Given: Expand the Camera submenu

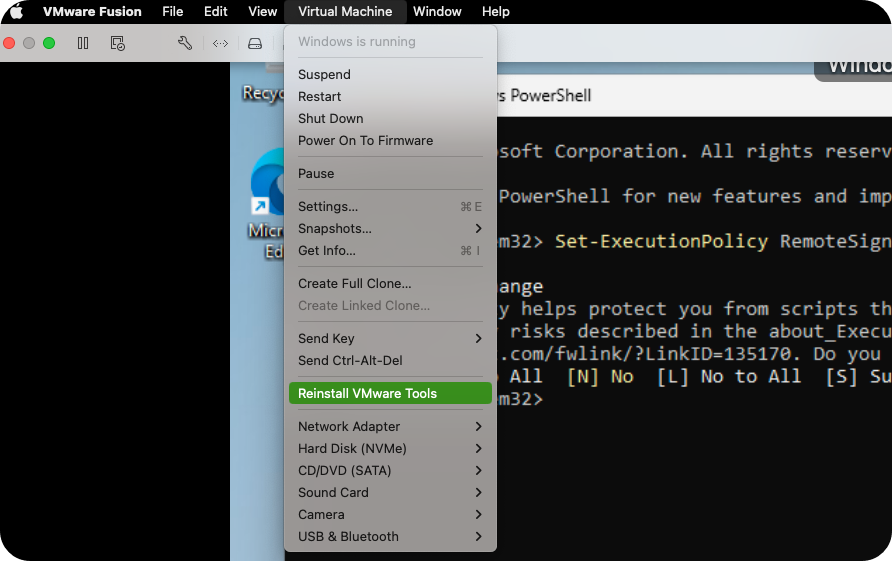Looking at the screenshot, I should (390, 514).
